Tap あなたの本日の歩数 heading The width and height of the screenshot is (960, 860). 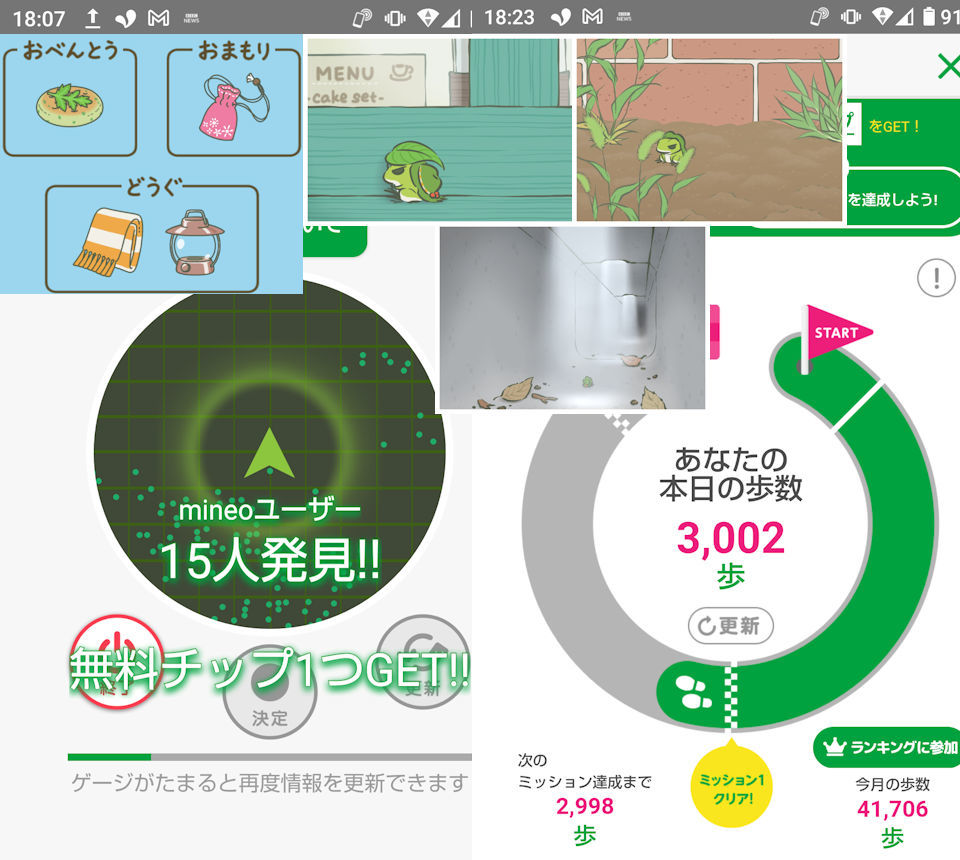pos(730,474)
